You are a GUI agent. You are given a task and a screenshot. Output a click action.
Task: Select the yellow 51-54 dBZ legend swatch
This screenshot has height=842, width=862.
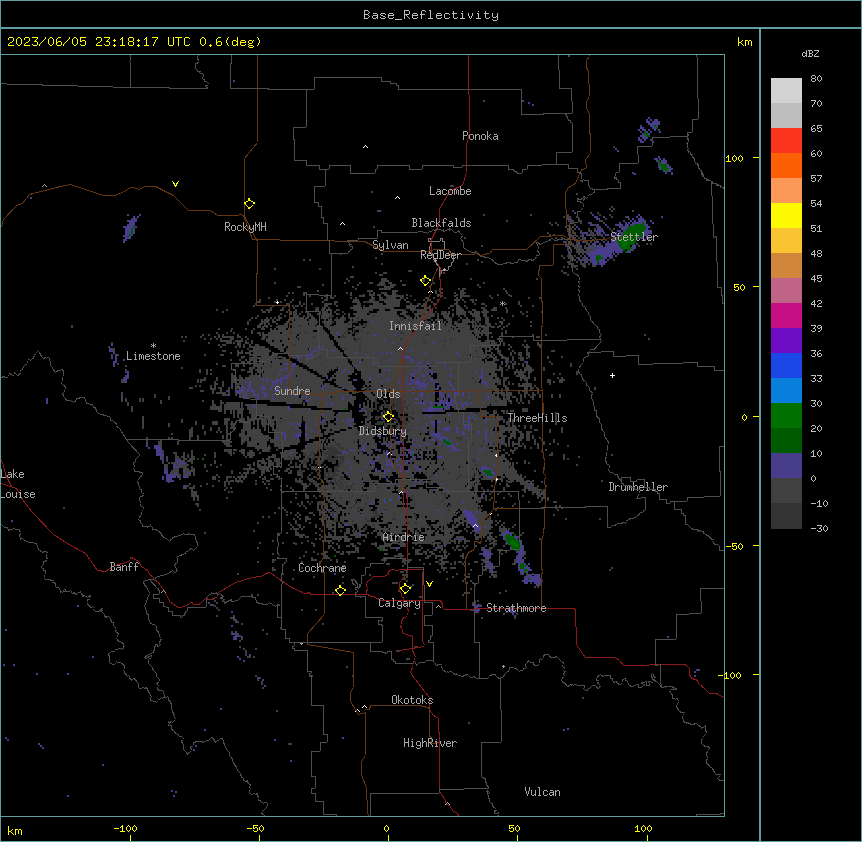(x=786, y=215)
